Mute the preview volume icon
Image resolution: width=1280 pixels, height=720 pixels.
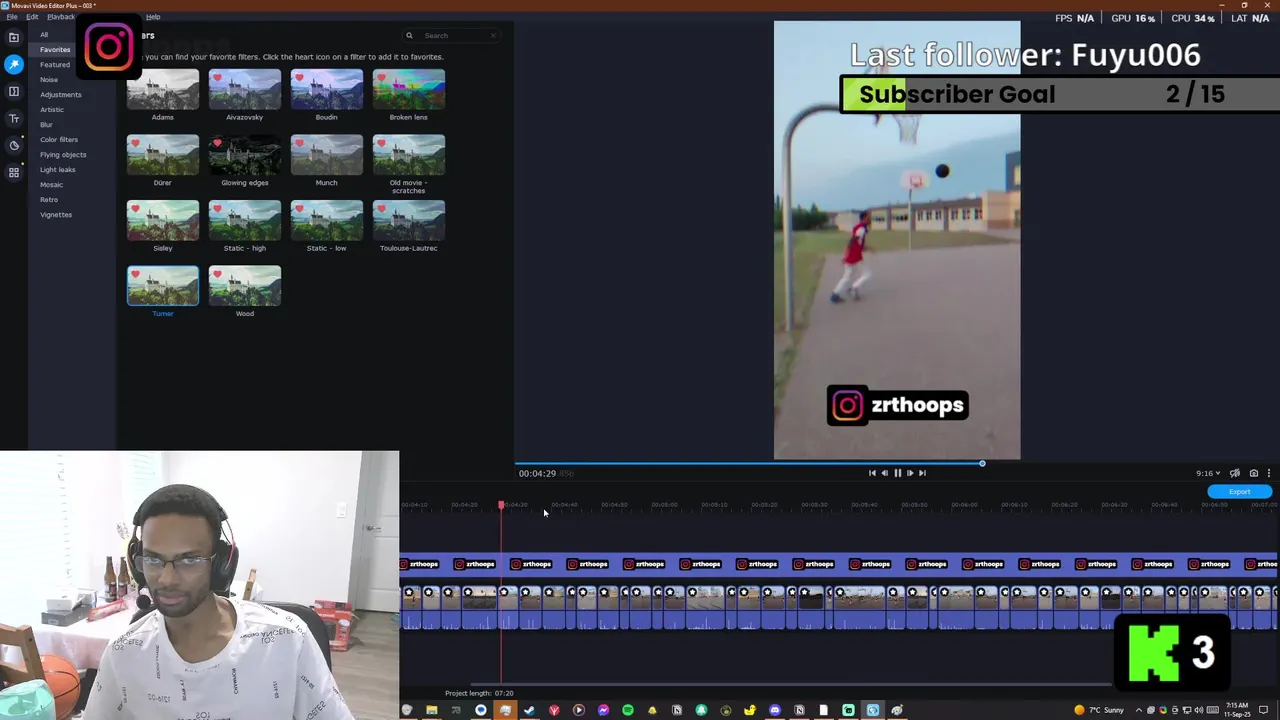(1235, 473)
